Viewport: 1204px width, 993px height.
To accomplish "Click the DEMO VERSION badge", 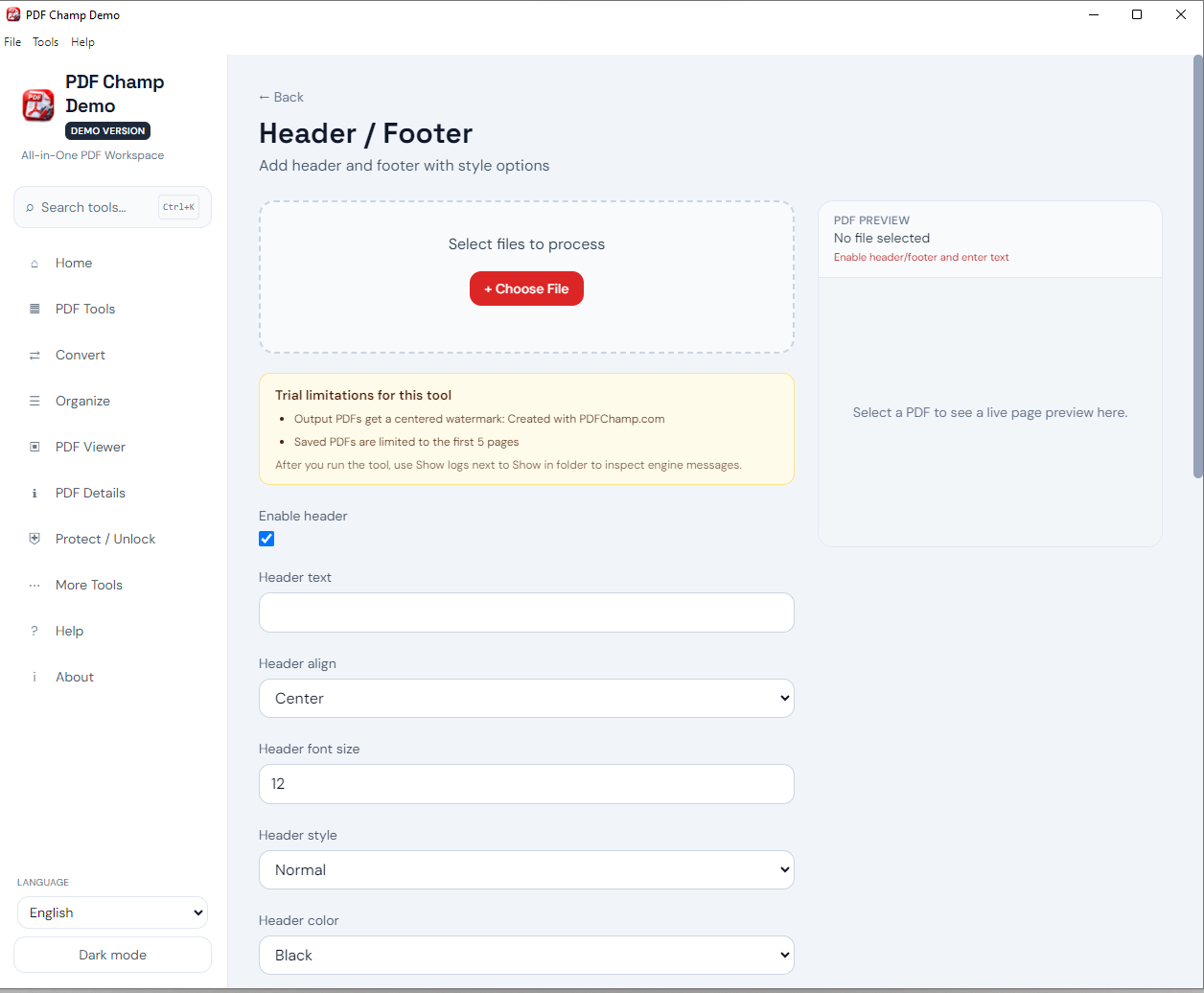I will tap(107, 131).
